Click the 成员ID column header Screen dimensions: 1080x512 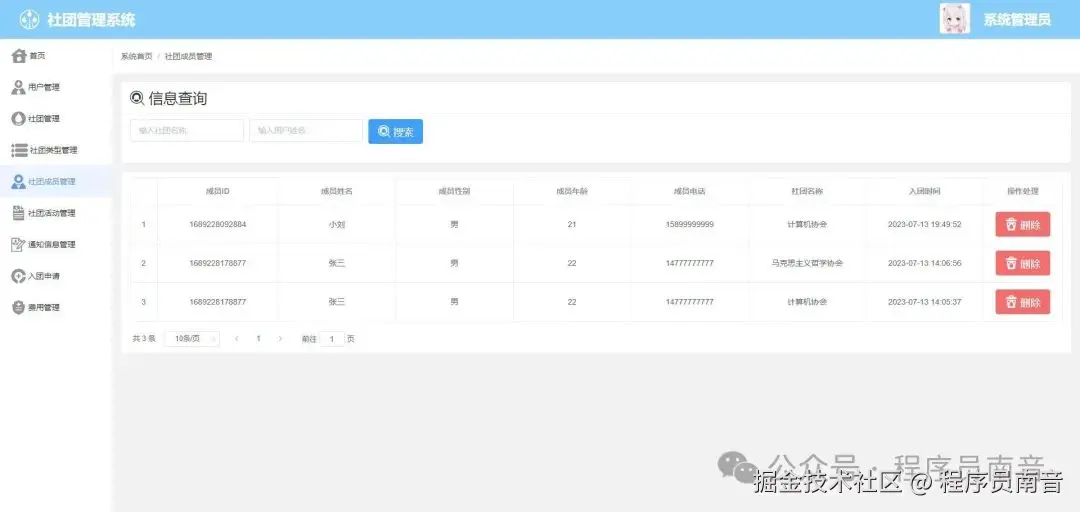[x=218, y=191]
